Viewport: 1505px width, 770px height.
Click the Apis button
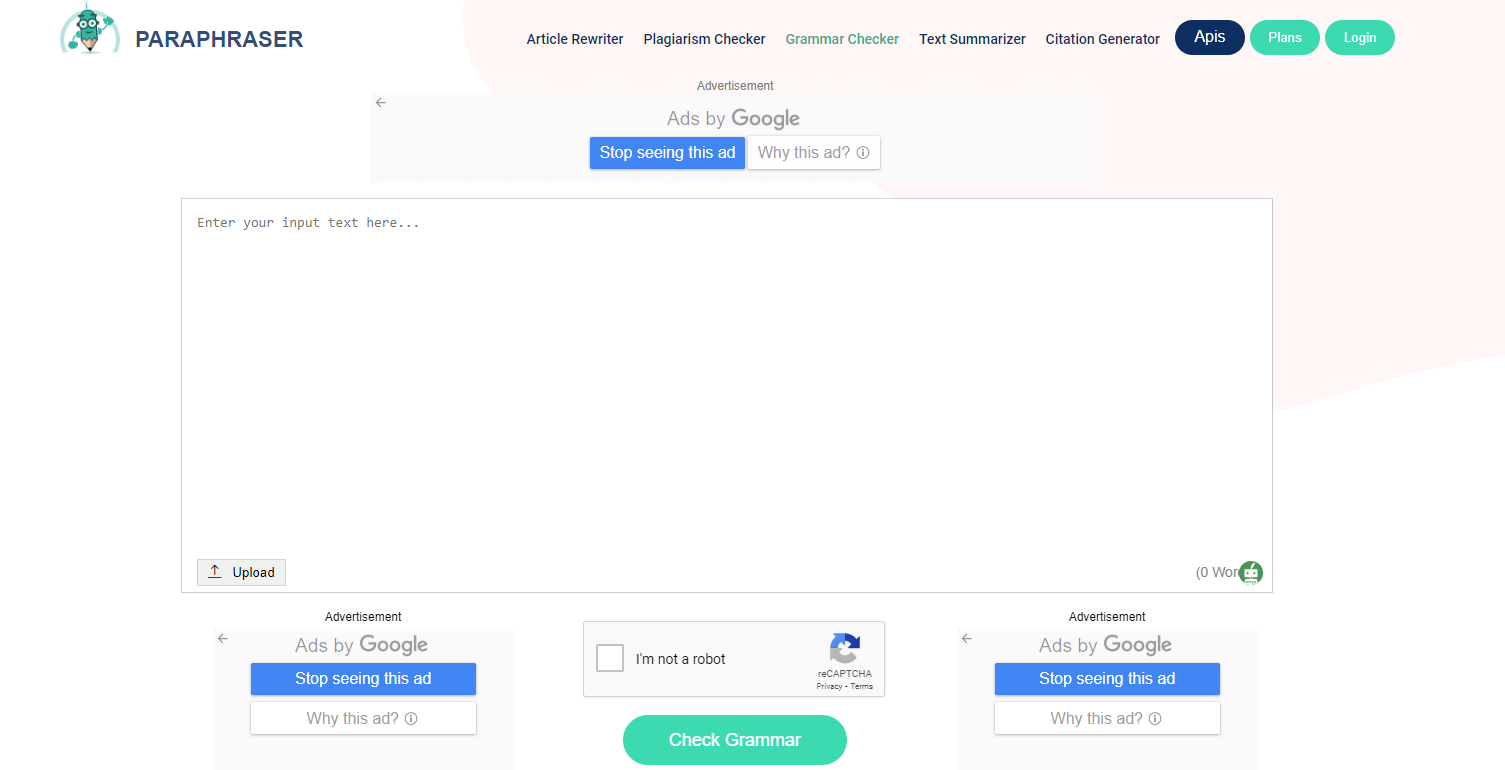(1210, 37)
